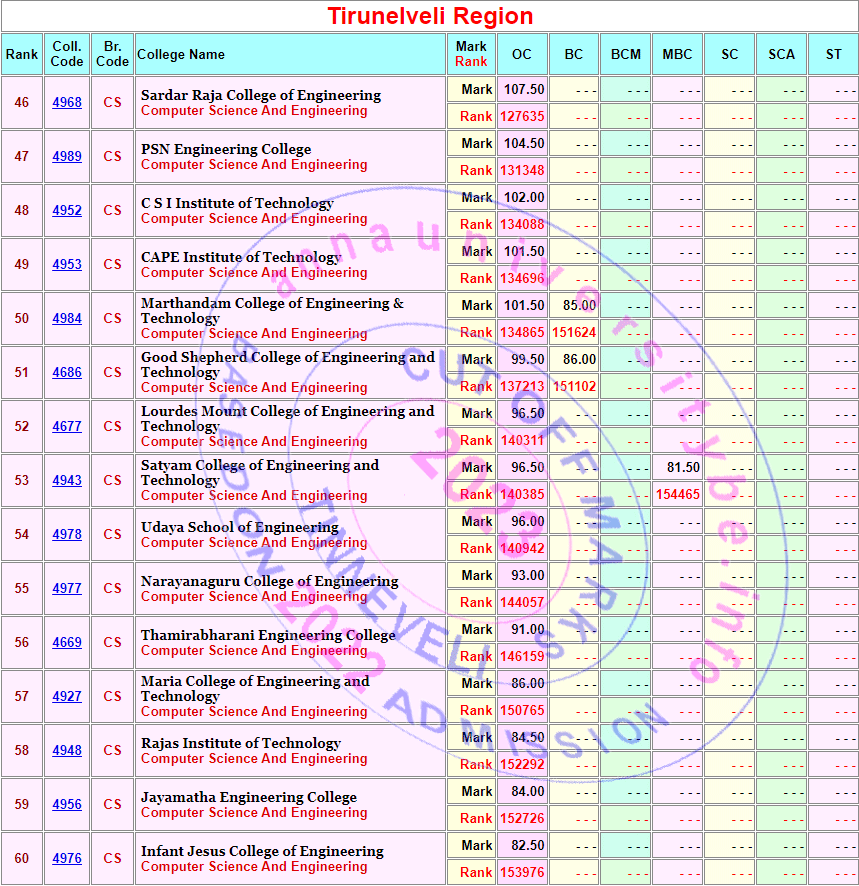The width and height of the screenshot is (859, 886).
Task: Select Sardar Raja College of Engineering name
Action: click(260, 95)
